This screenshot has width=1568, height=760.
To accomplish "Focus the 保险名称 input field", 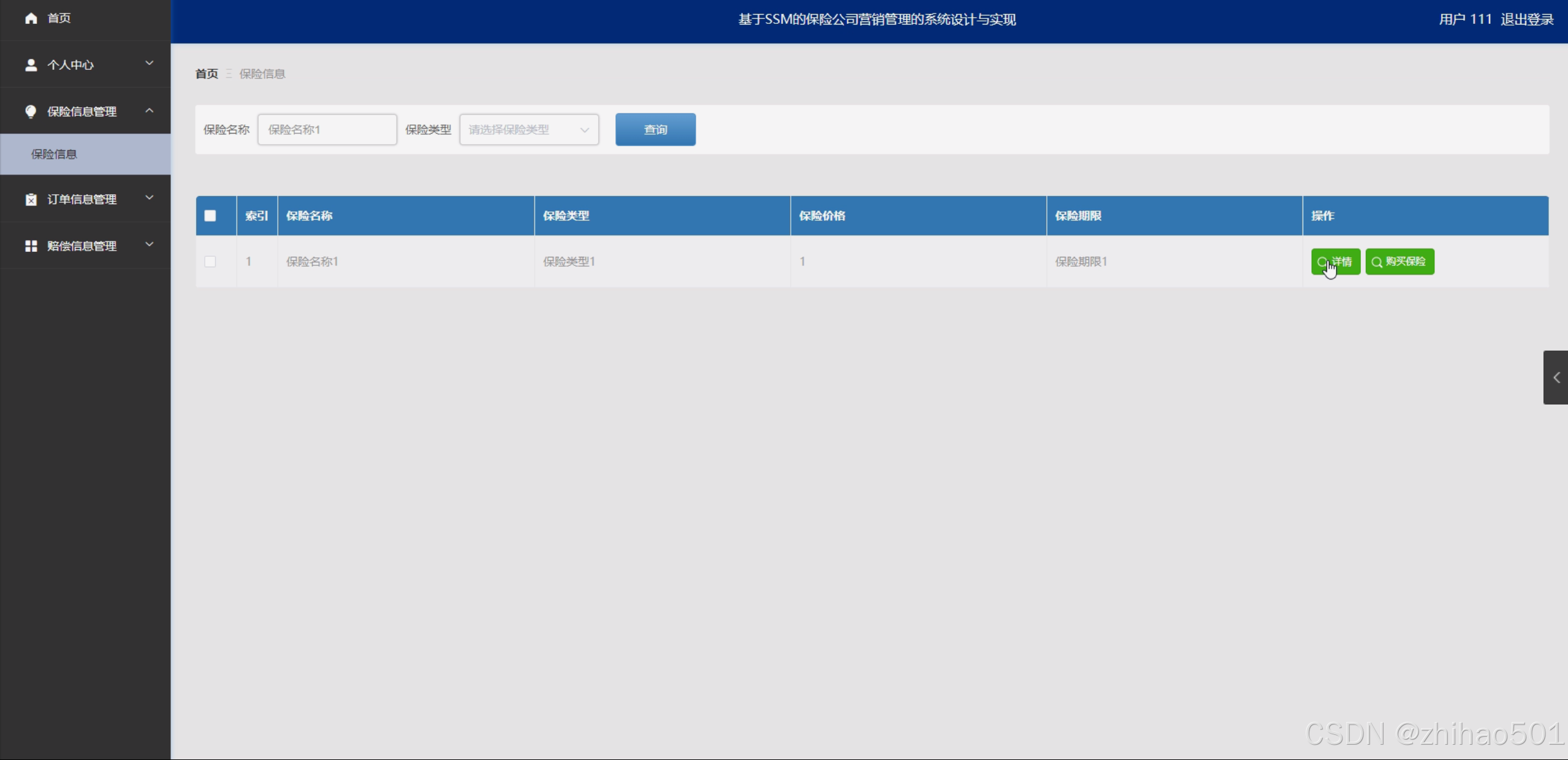I will coord(327,130).
